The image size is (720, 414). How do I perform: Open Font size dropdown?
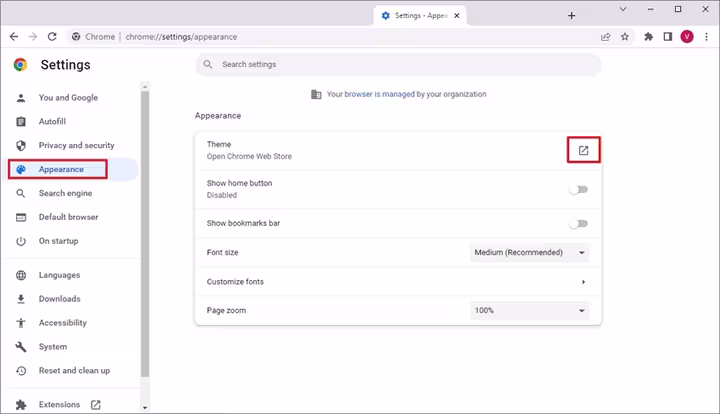[529, 253]
